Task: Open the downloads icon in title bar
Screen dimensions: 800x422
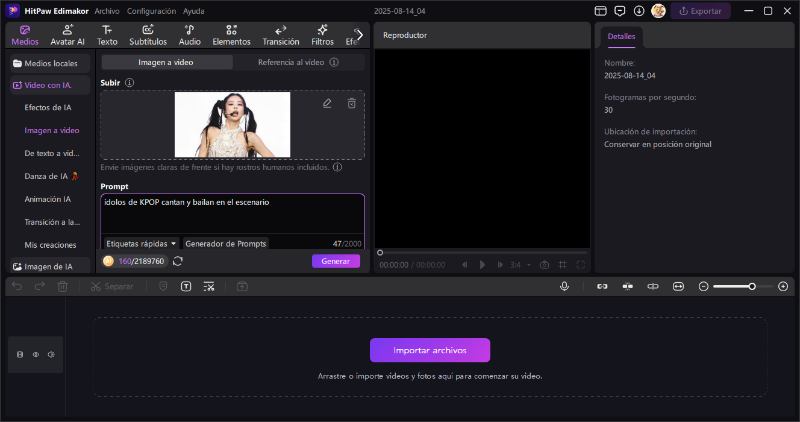Action: pos(639,11)
